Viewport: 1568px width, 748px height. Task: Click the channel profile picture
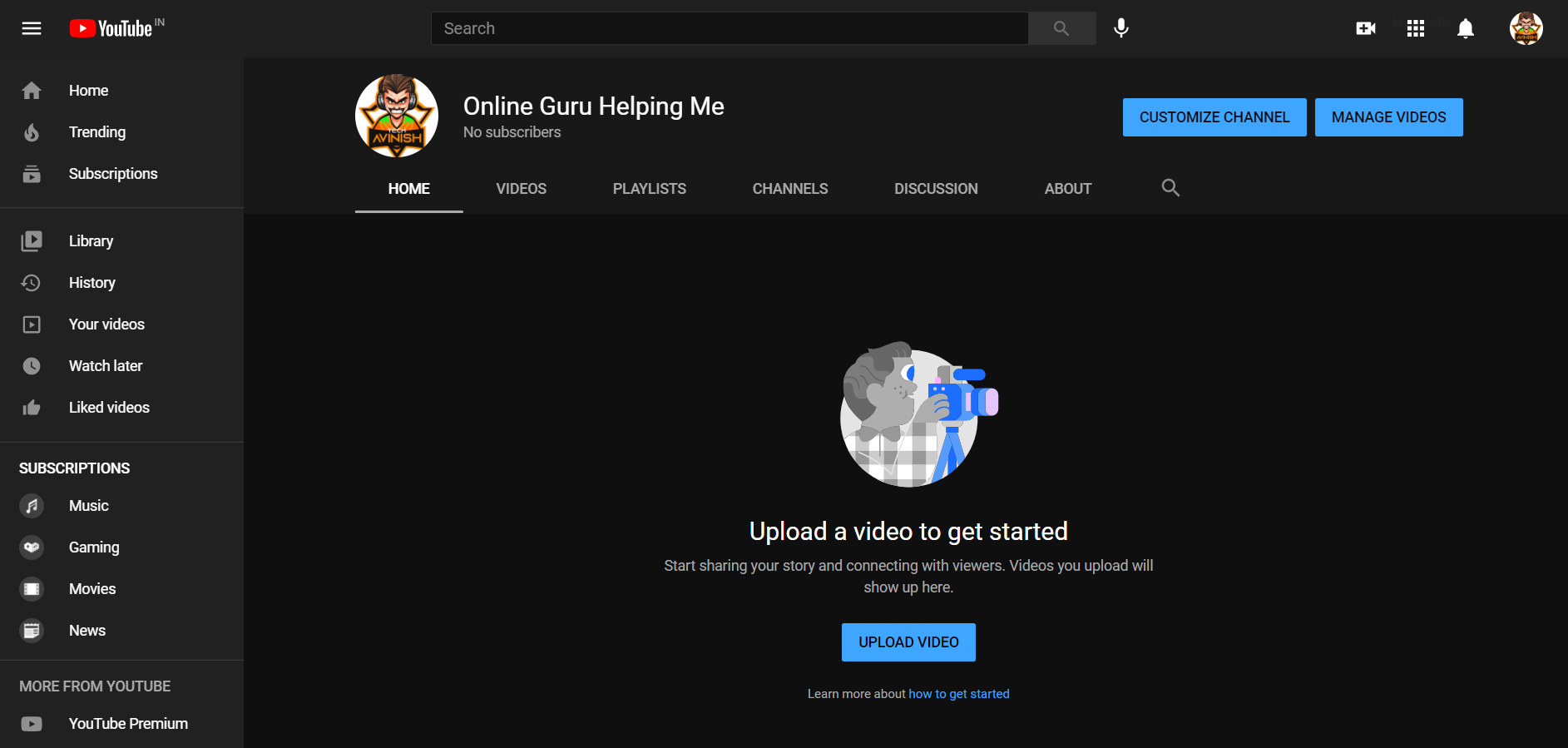click(397, 116)
